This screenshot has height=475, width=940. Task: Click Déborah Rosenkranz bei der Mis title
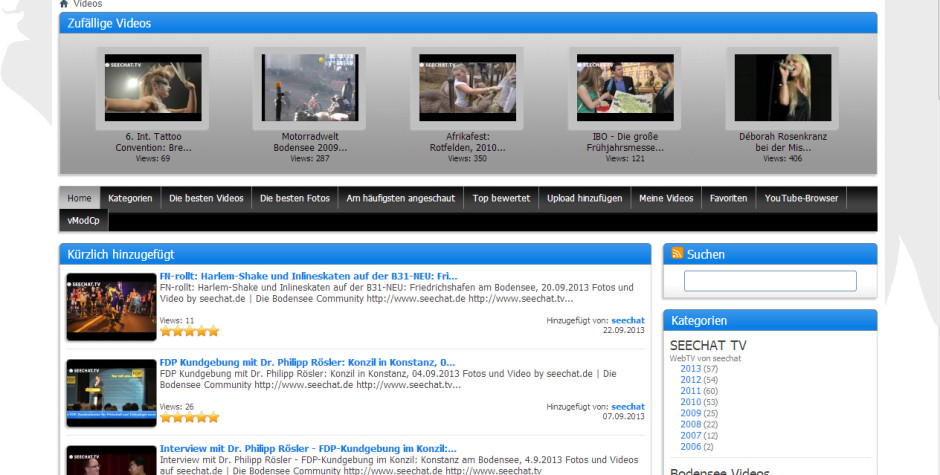click(783, 142)
